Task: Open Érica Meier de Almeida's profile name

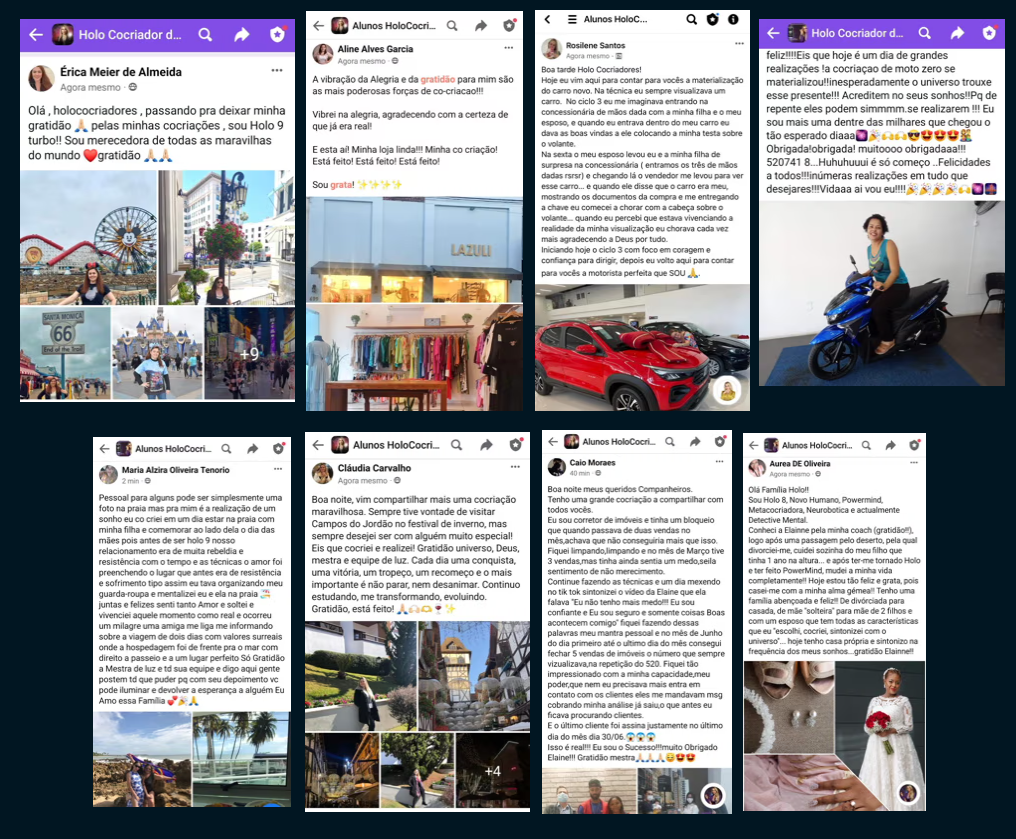Action: 123,72
